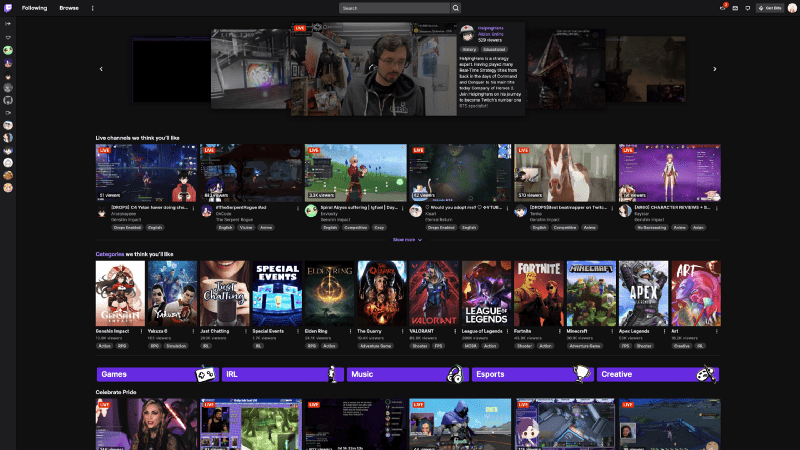
Task: Open options for the Would you adopt me stream
Action: (x=507, y=208)
